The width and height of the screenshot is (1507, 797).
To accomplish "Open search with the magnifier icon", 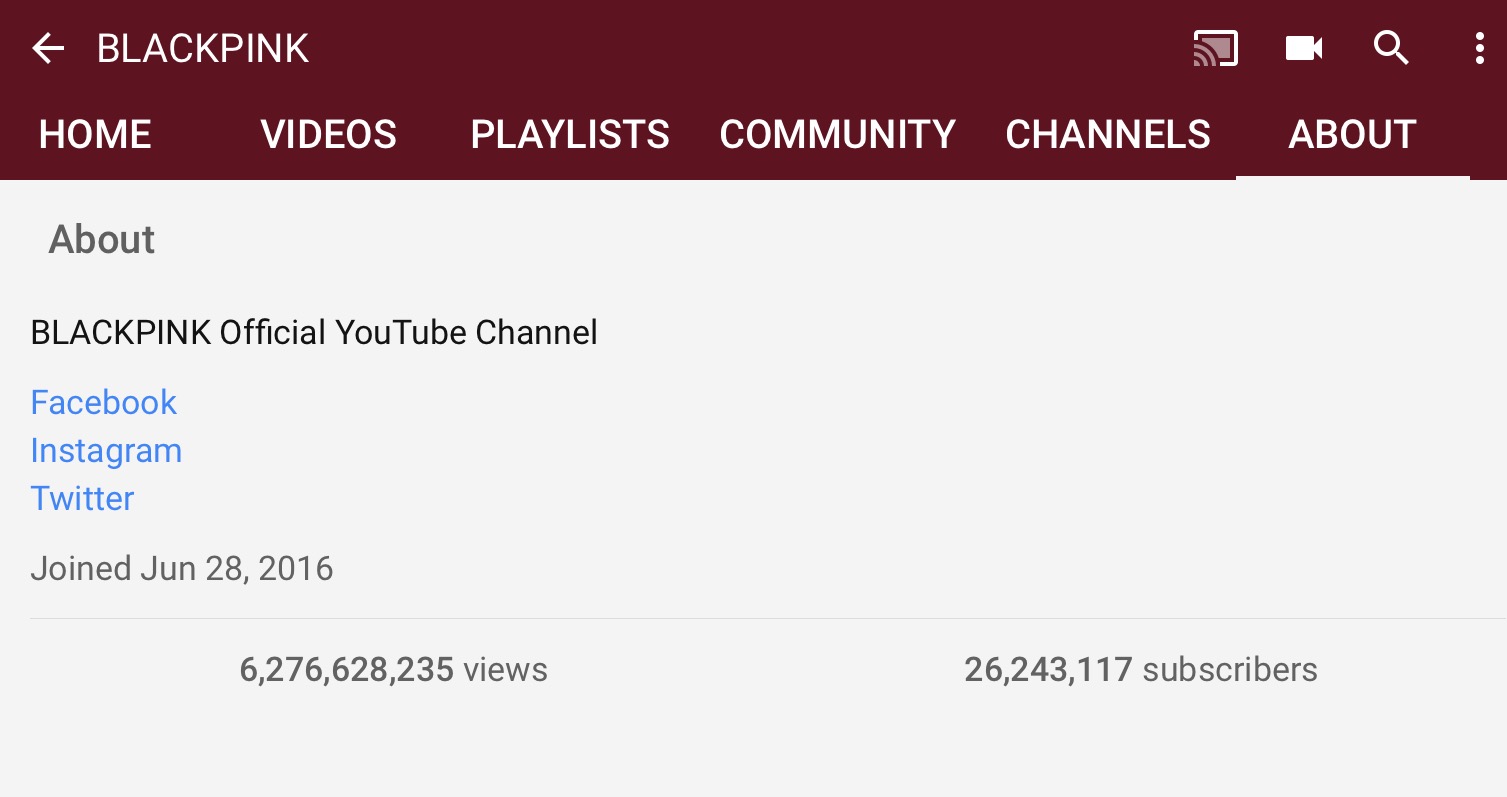I will click(x=1391, y=48).
